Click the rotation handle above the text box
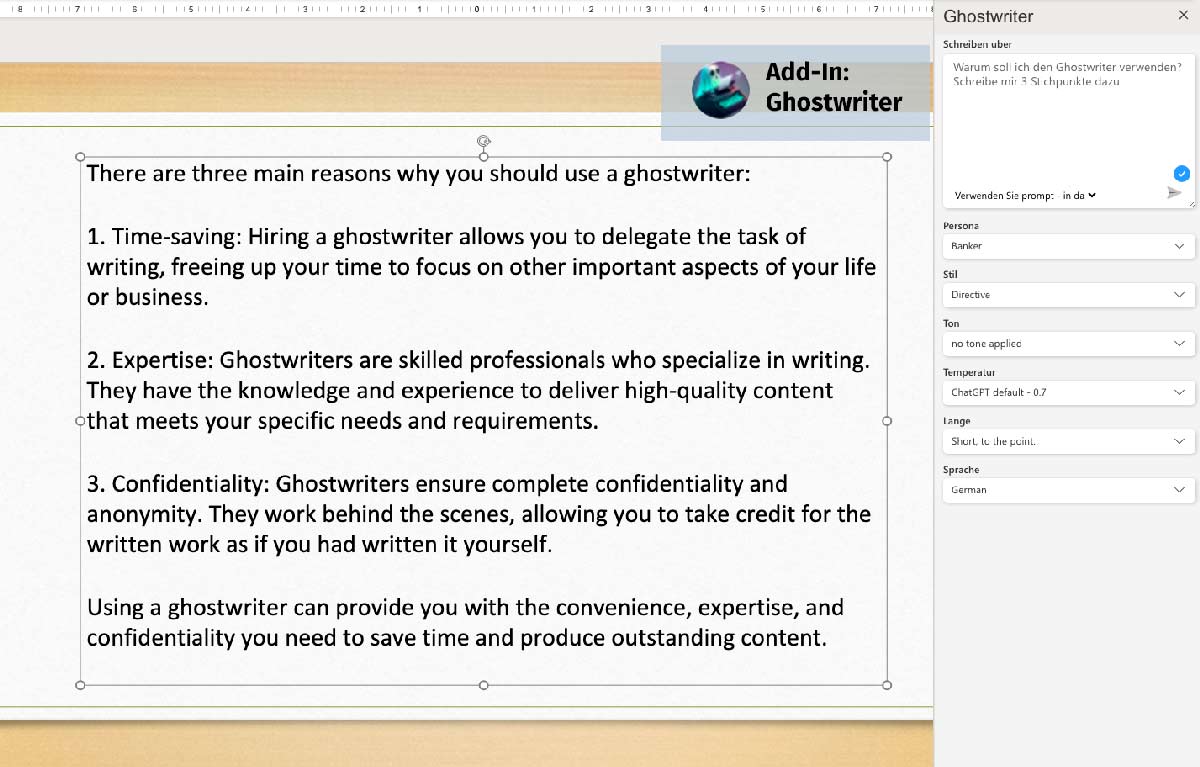 [x=484, y=140]
